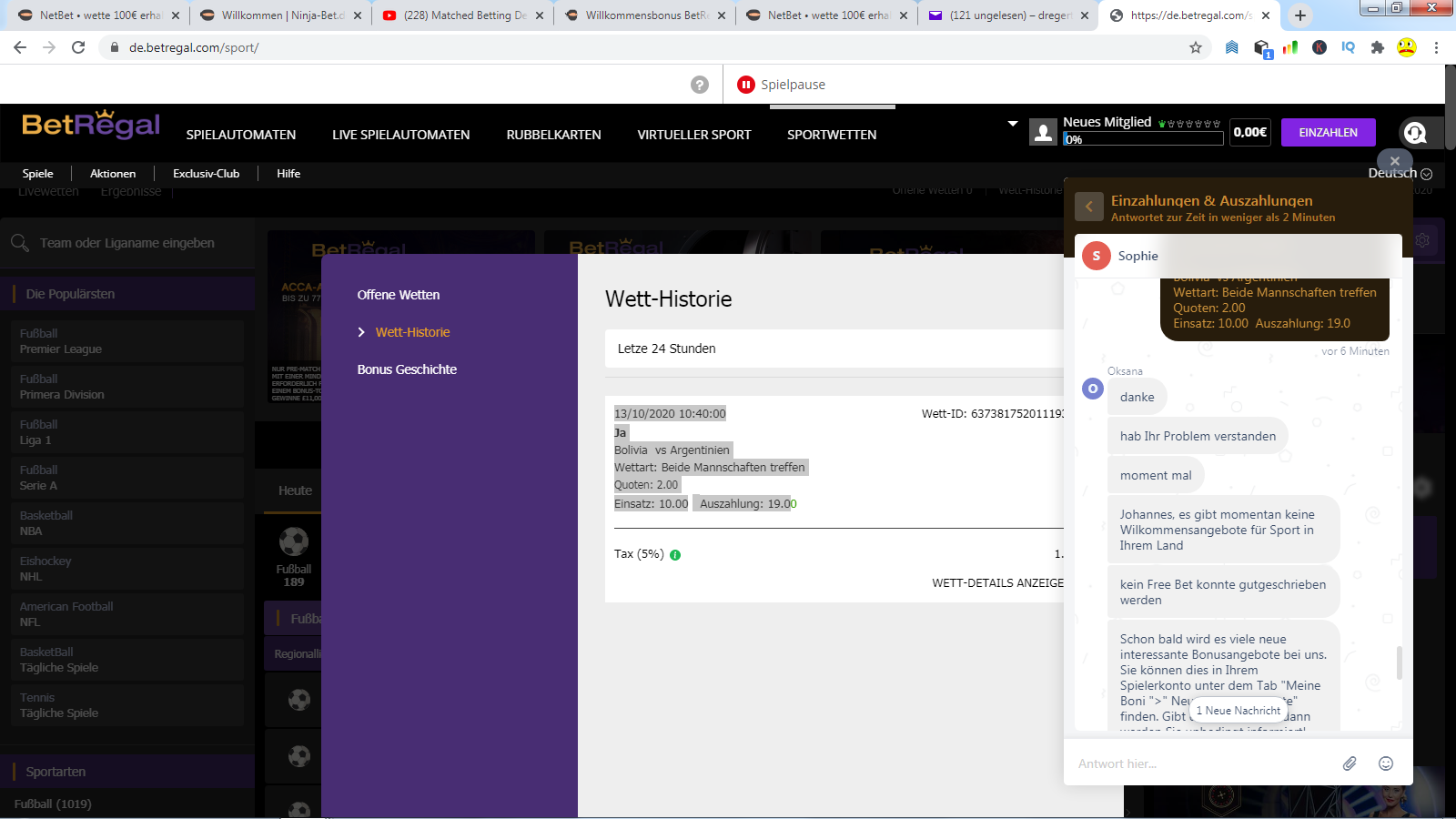Viewport: 1456px width, 819px height.
Task: Click the member level 0% progress bar
Action: [x=1143, y=139]
